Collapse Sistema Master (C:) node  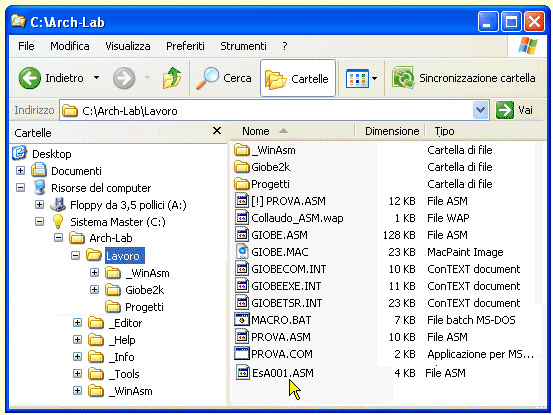pyautogui.click(x=40, y=221)
